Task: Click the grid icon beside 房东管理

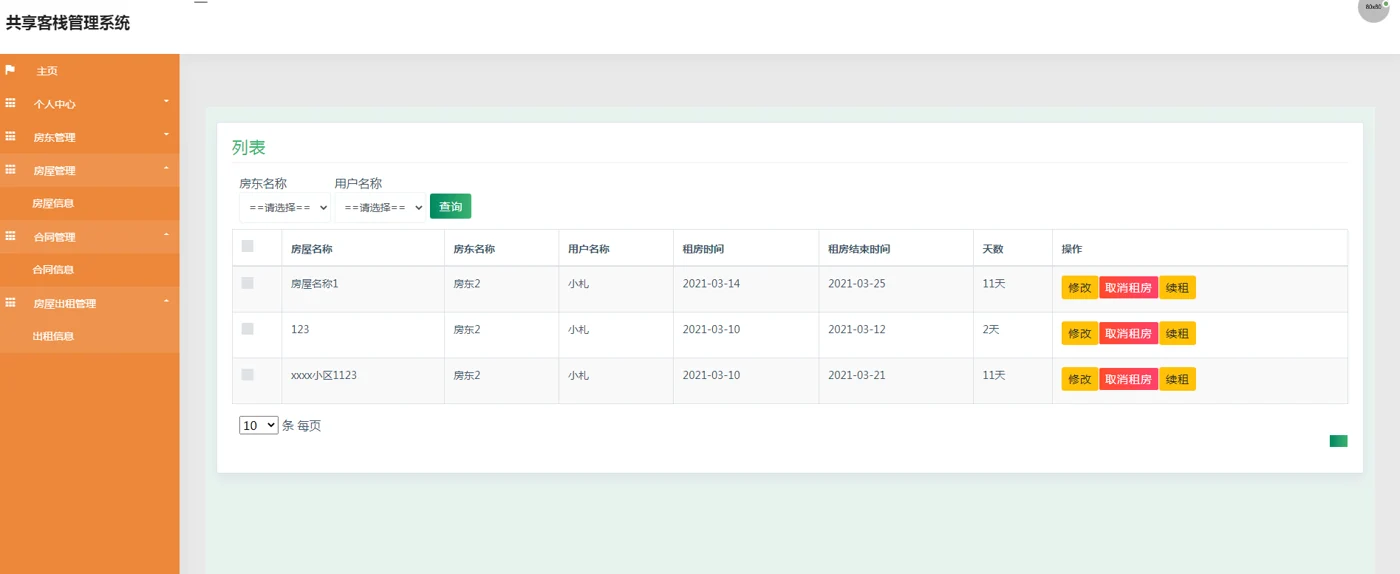Action: (10, 136)
